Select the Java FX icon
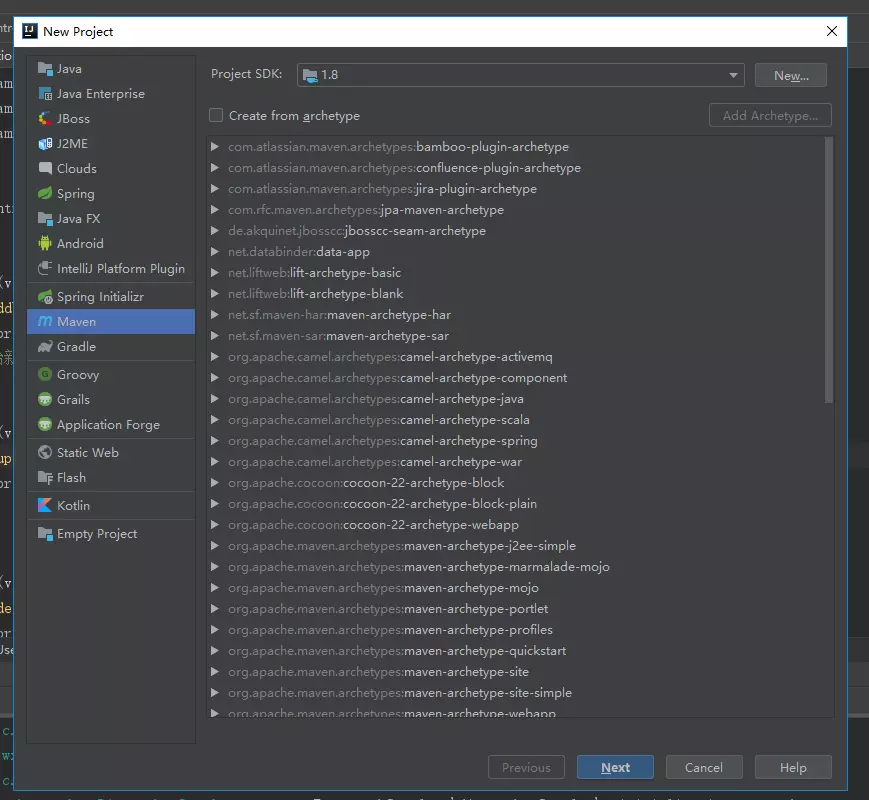The height and width of the screenshot is (800, 869). 45,218
